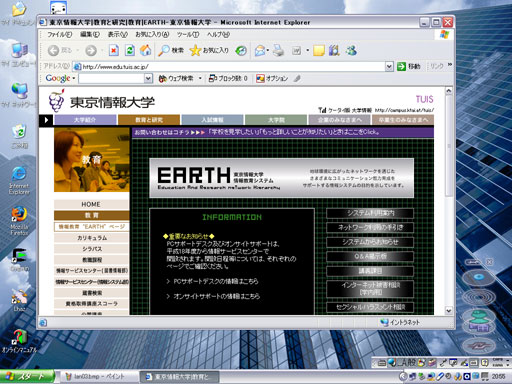Viewport: 512px width, 384px height.
Task: Select the 大学院 green navigation tab
Action: (276, 120)
